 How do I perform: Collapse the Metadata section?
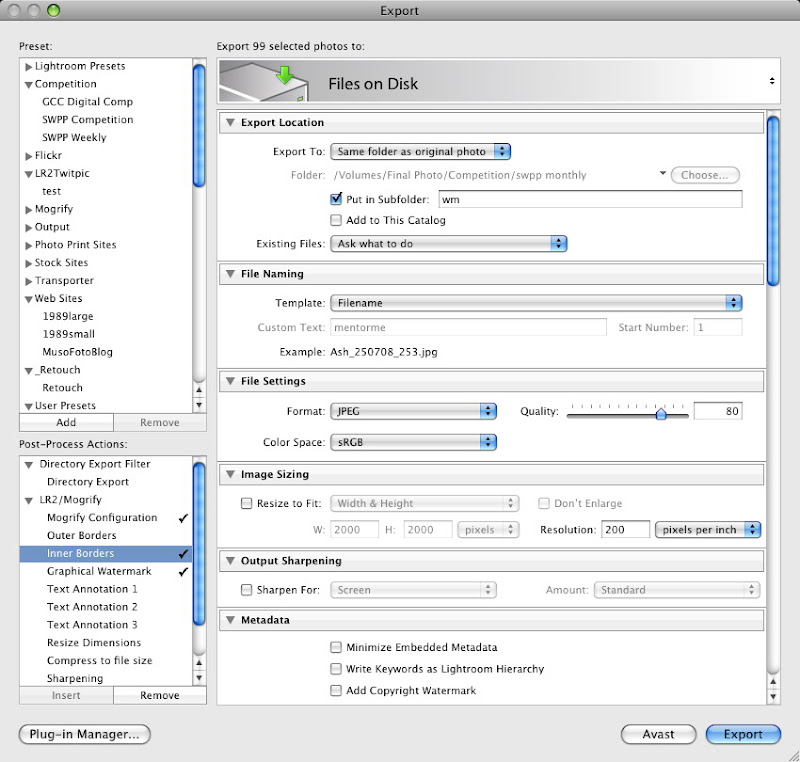pos(230,620)
